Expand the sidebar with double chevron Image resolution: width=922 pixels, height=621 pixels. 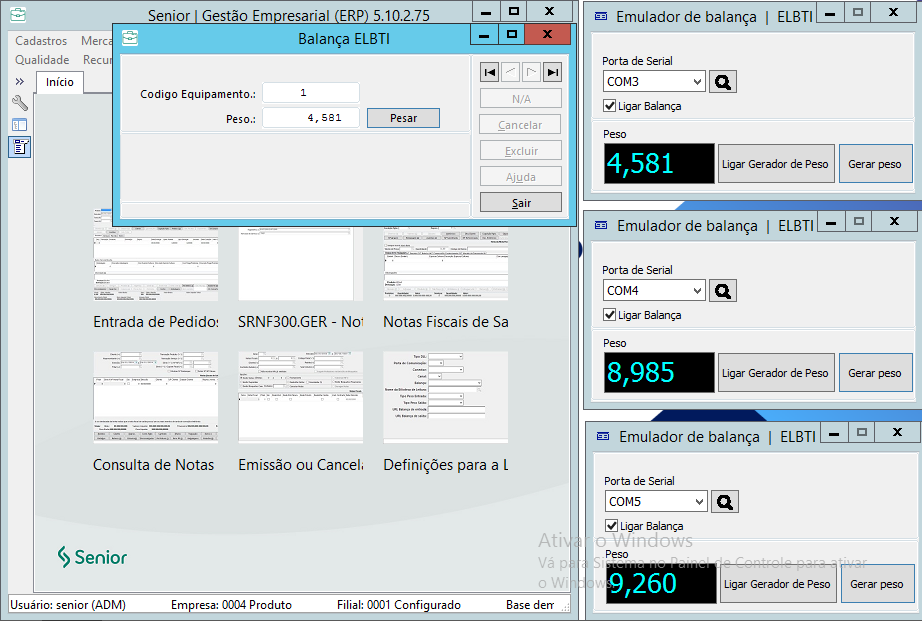[x=19, y=81]
